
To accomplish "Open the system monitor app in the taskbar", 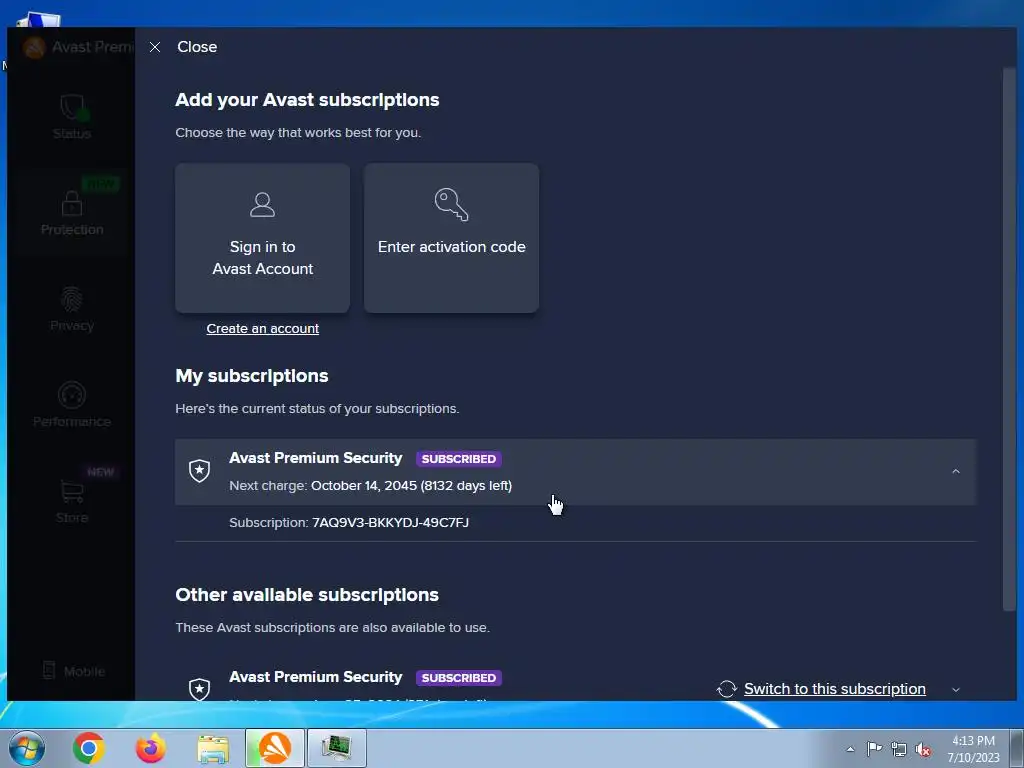I will point(337,748).
